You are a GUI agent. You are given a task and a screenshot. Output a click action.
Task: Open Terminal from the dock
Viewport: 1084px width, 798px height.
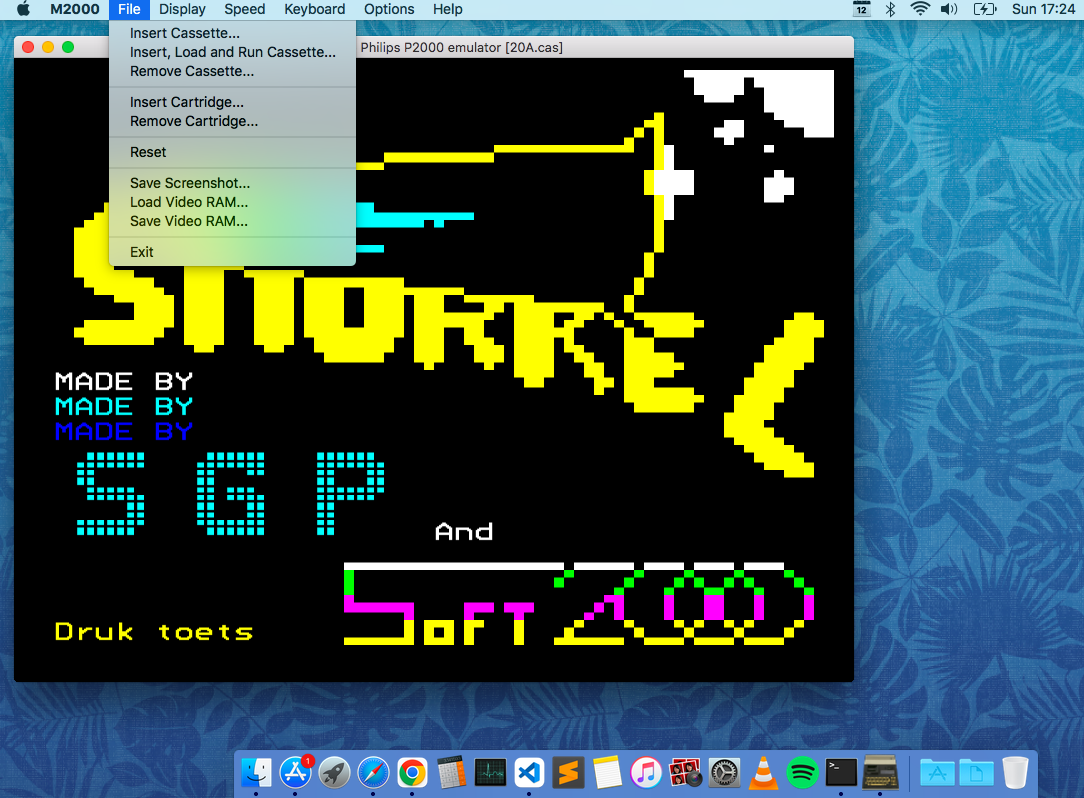pyautogui.click(x=841, y=772)
